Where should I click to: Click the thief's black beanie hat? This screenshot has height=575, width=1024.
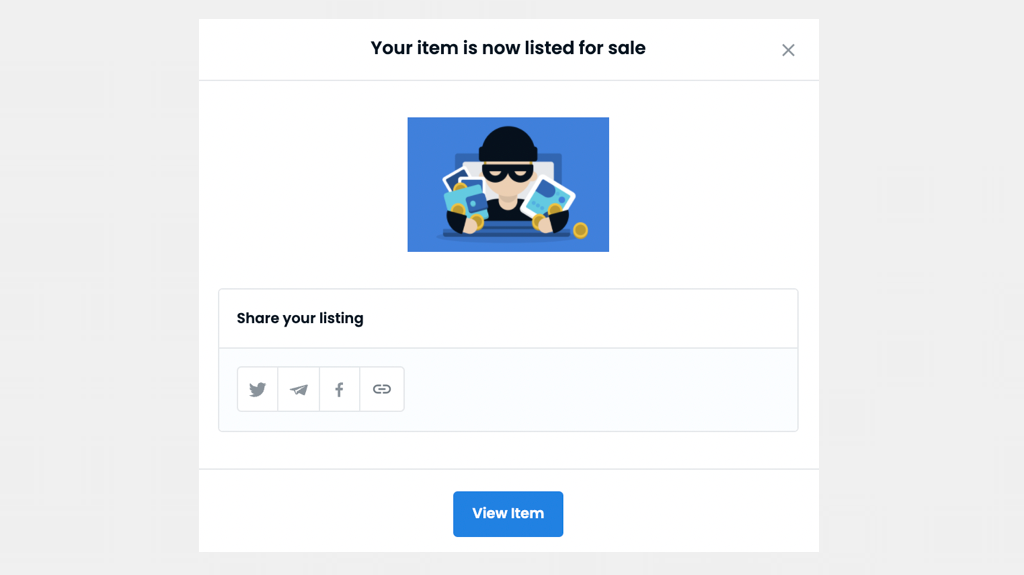[508, 143]
